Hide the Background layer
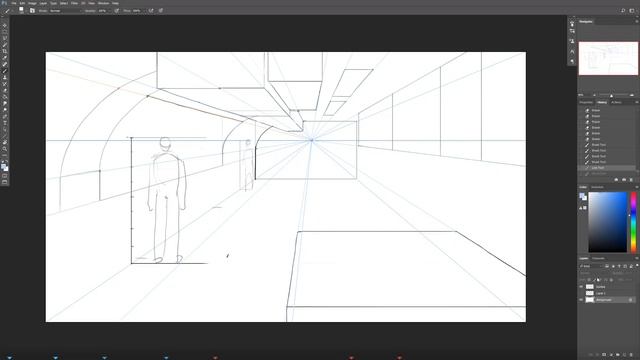 click(x=581, y=300)
